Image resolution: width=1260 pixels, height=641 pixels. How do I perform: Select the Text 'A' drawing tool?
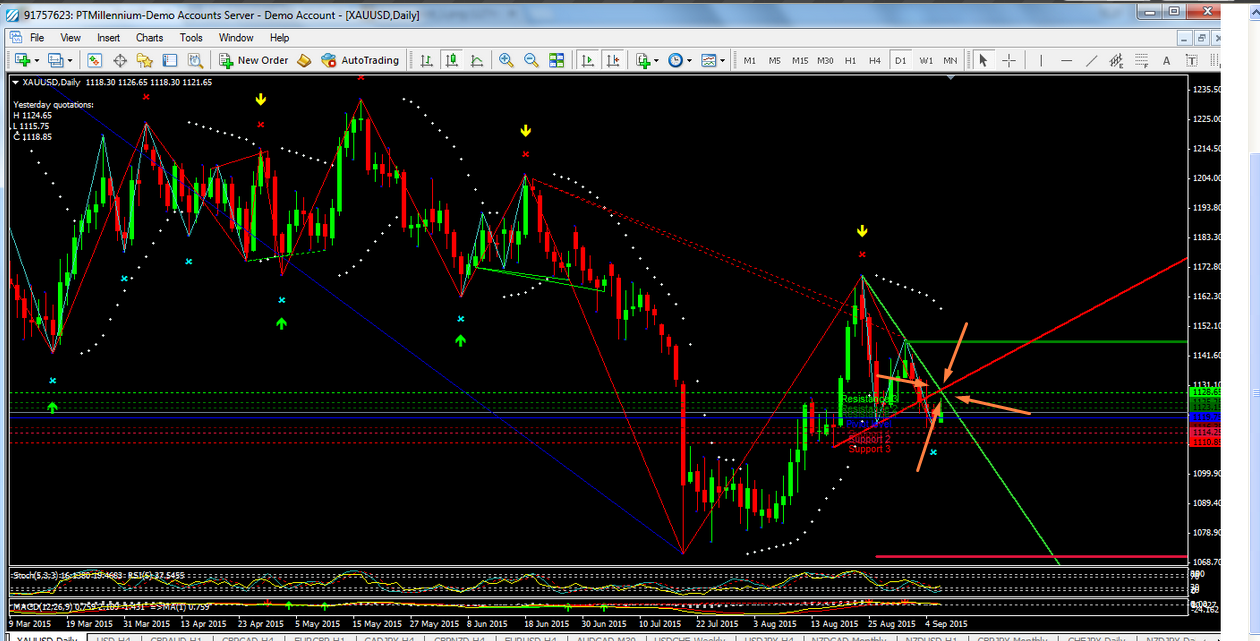pos(1164,60)
